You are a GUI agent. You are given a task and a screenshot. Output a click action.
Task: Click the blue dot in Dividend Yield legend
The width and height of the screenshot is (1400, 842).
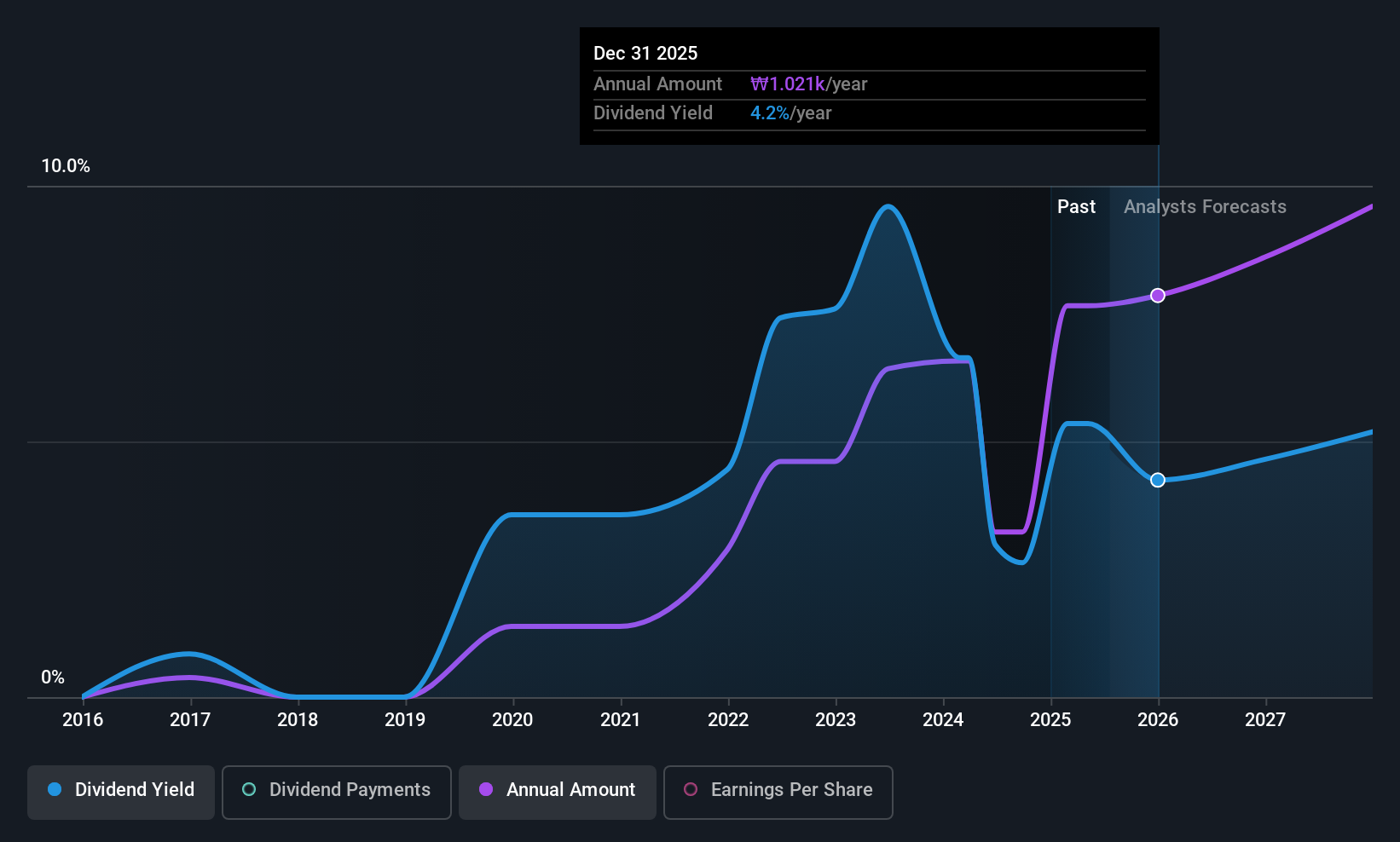coord(55,789)
